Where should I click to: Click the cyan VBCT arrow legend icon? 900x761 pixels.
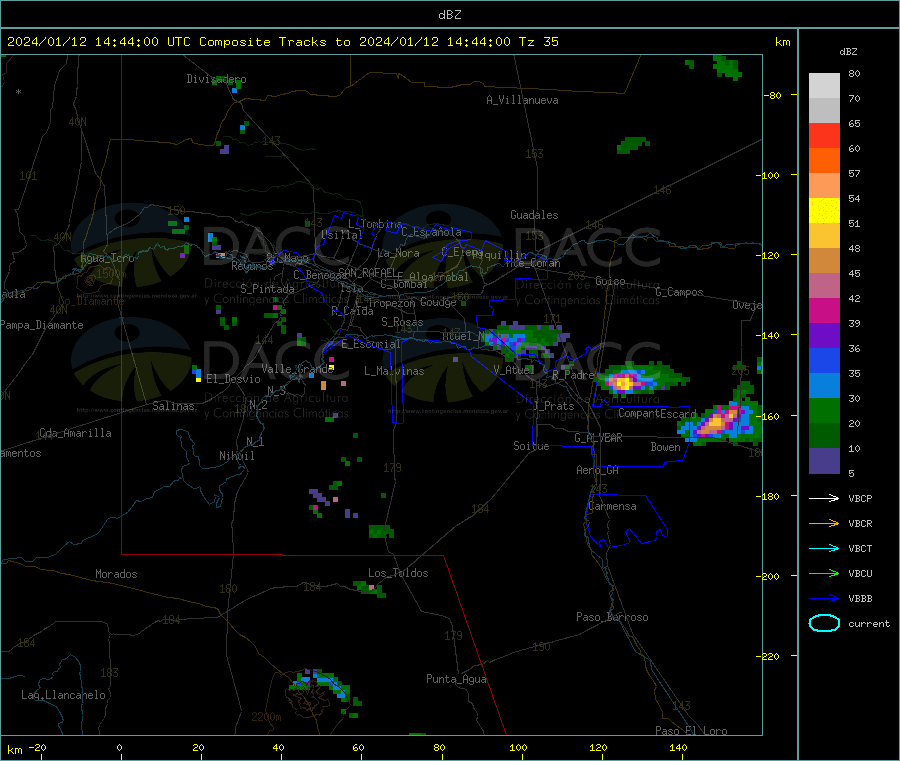click(x=824, y=549)
